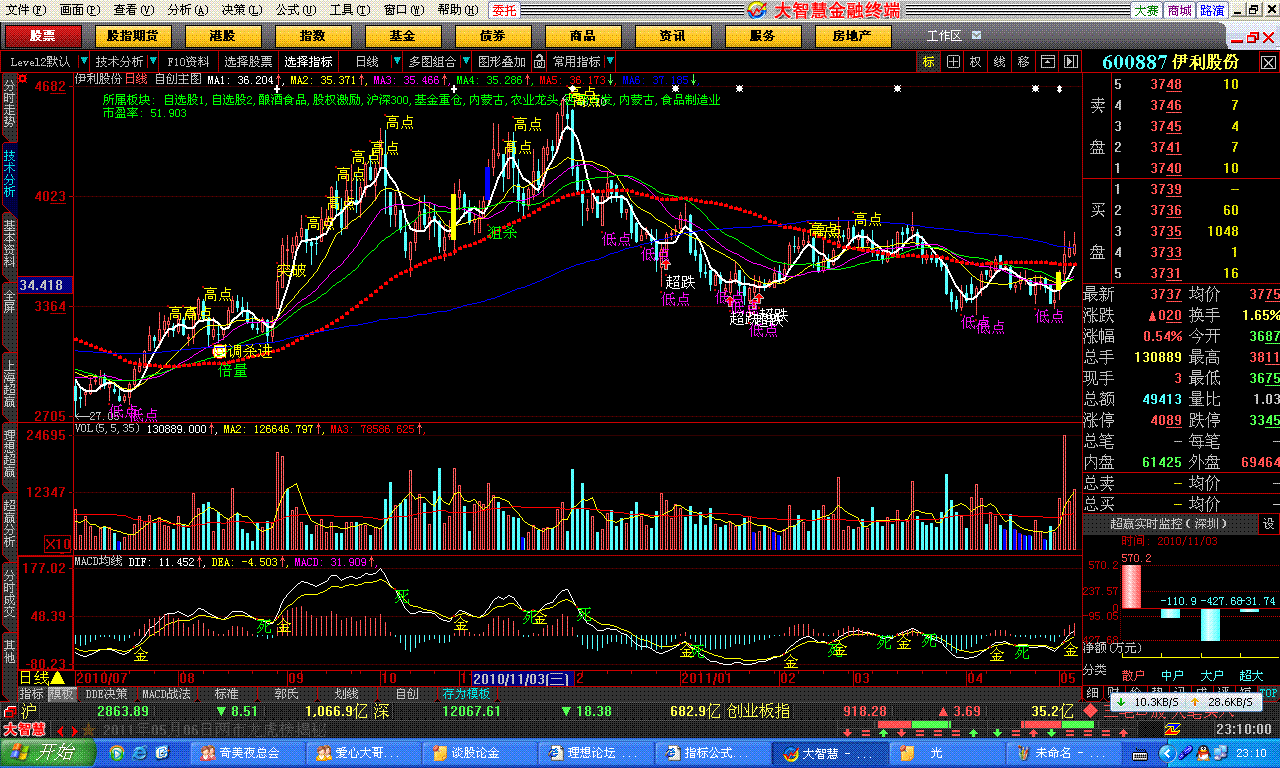Switch to the 债券 category tab
Screen dimensions: 1280x768
coord(493,36)
